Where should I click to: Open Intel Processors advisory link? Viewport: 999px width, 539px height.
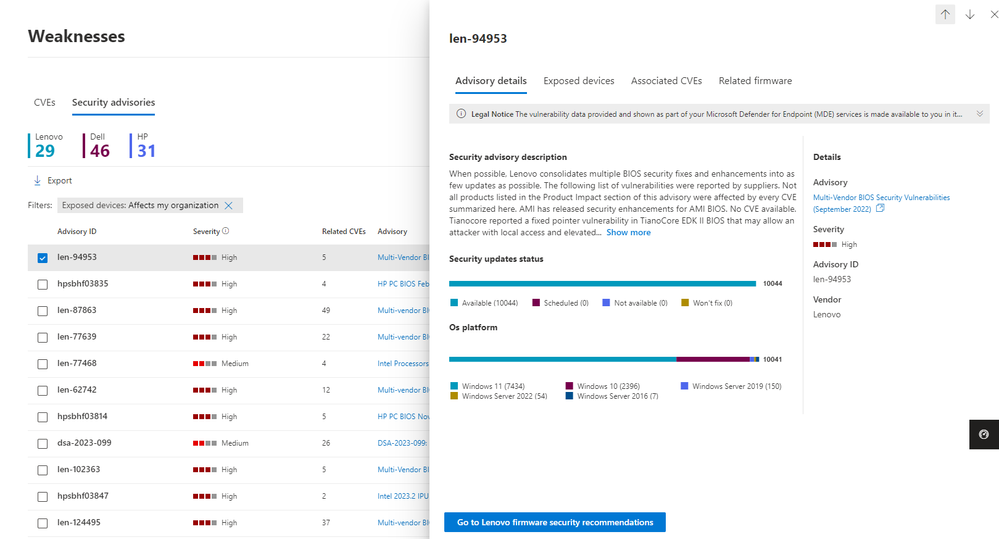(x=403, y=363)
